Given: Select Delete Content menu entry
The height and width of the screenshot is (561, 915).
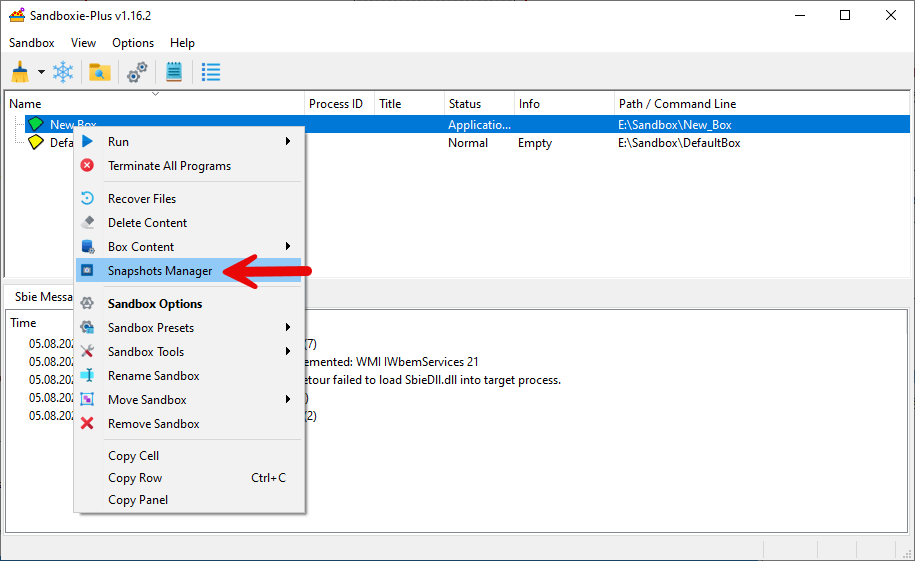Looking at the screenshot, I should click(x=188, y=222).
